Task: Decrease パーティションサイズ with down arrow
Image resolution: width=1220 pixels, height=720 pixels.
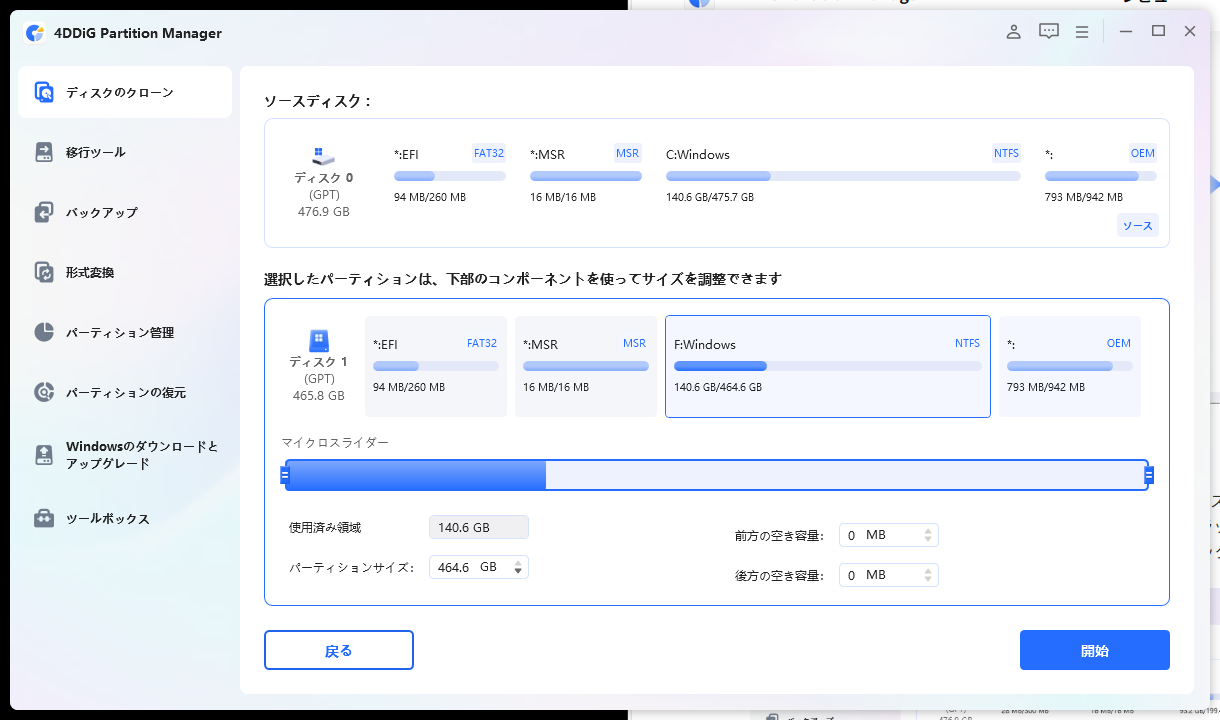Action: (x=518, y=572)
